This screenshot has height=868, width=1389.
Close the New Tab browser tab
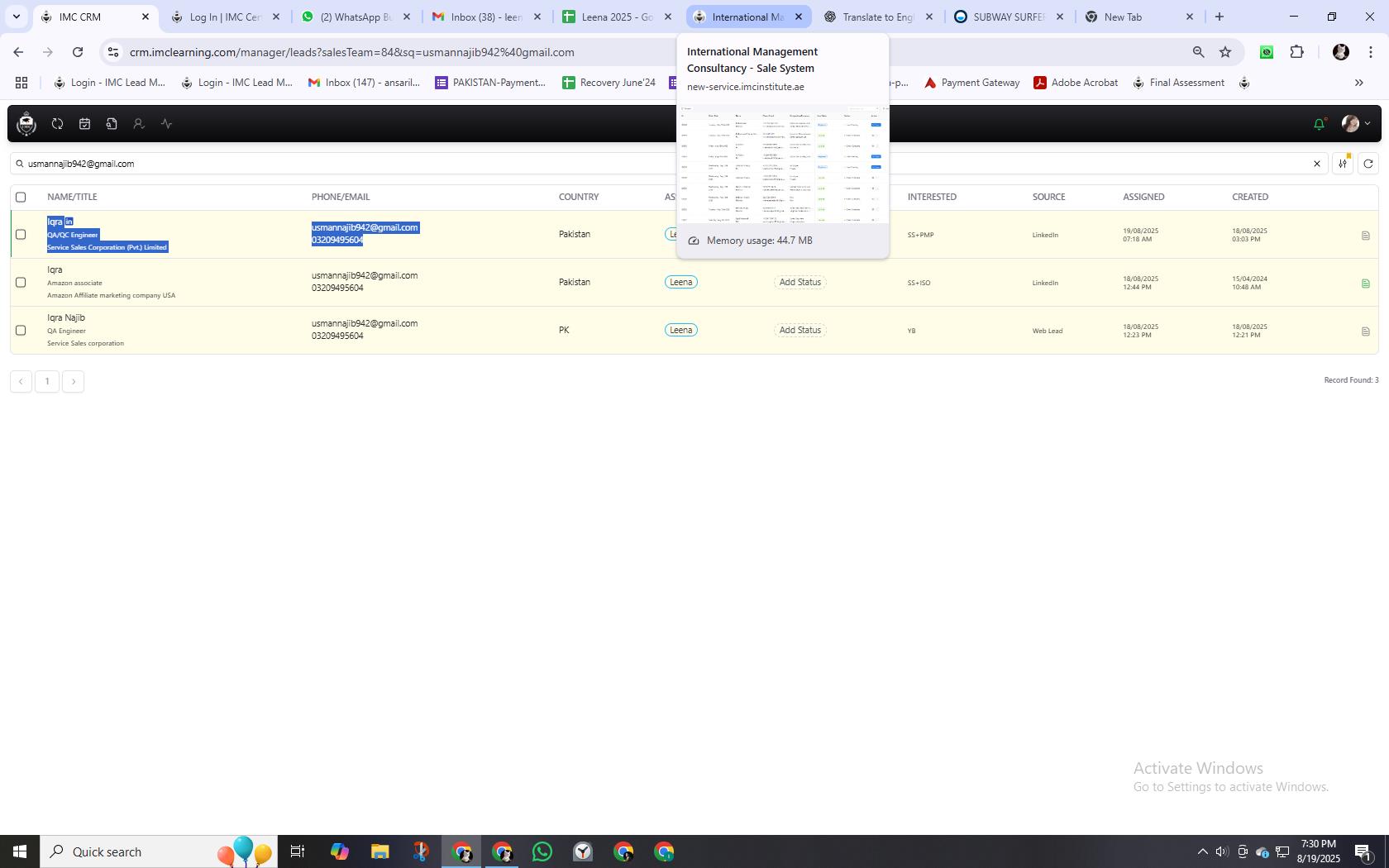[x=1190, y=17]
